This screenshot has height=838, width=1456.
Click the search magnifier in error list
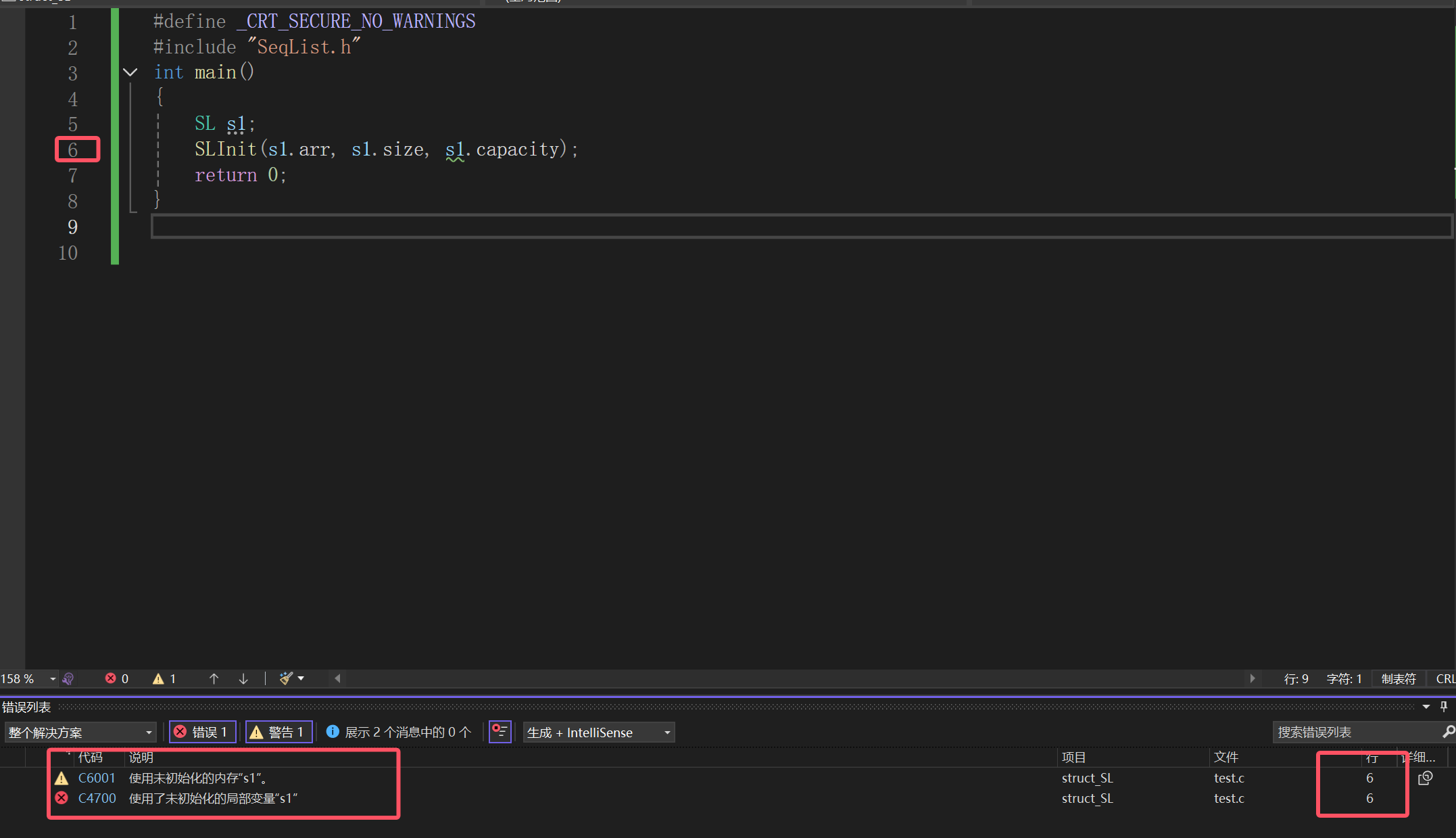pos(1448,732)
